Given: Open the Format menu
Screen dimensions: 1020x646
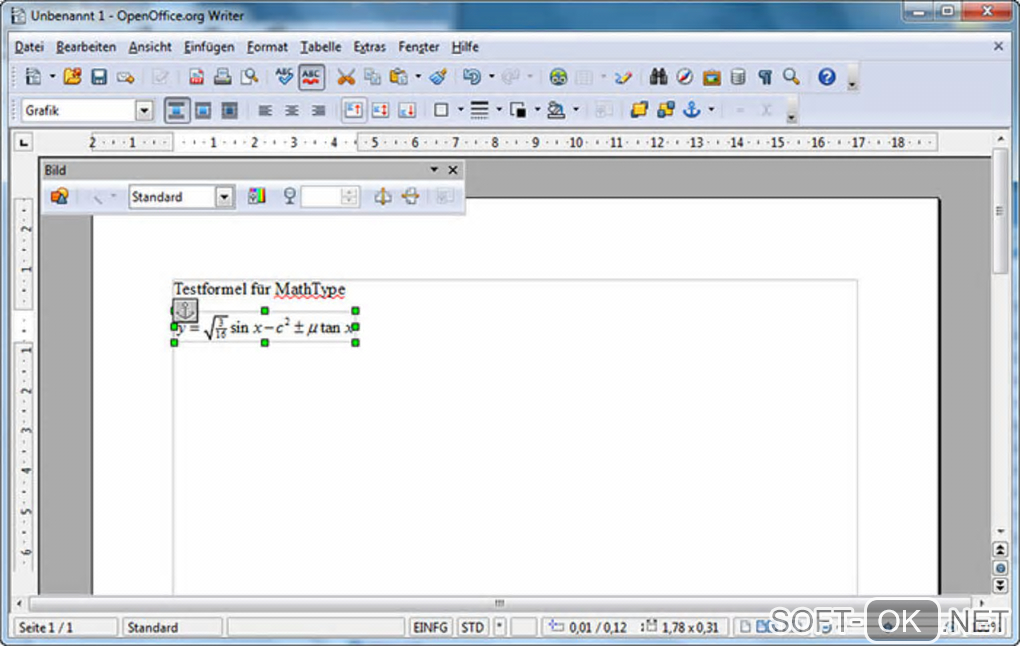Looking at the screenshot, I should tap(267, 47).
